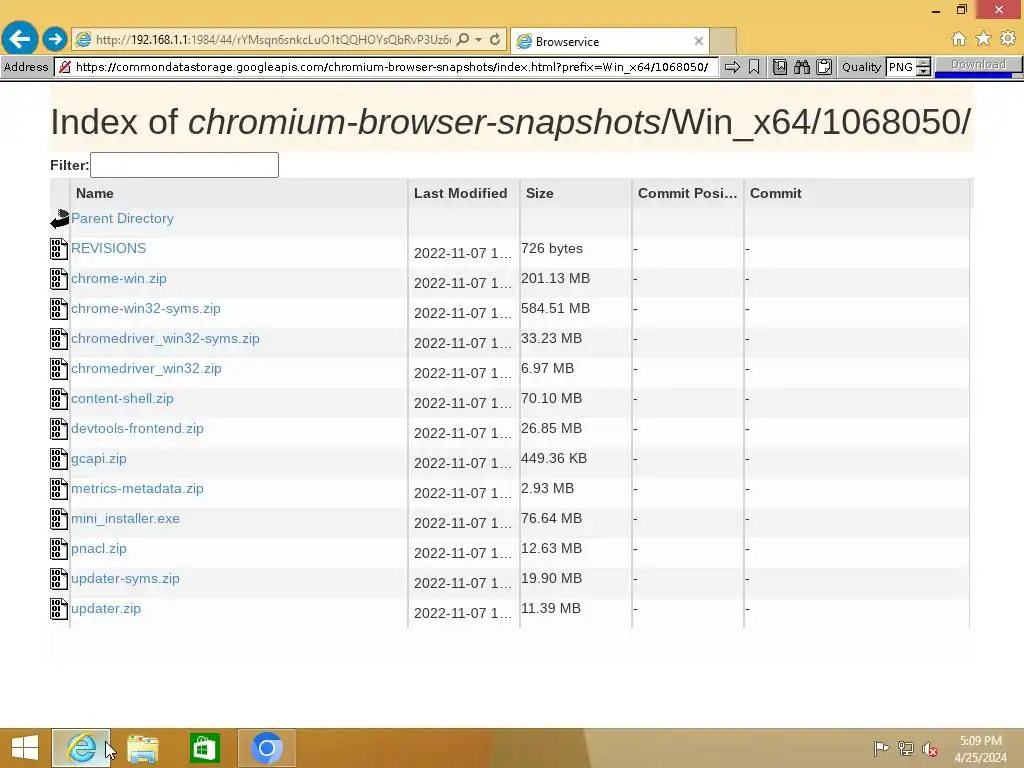Open the devtools-frontend.zip link
Screen dimensions: 1024x768
point(137,428)
